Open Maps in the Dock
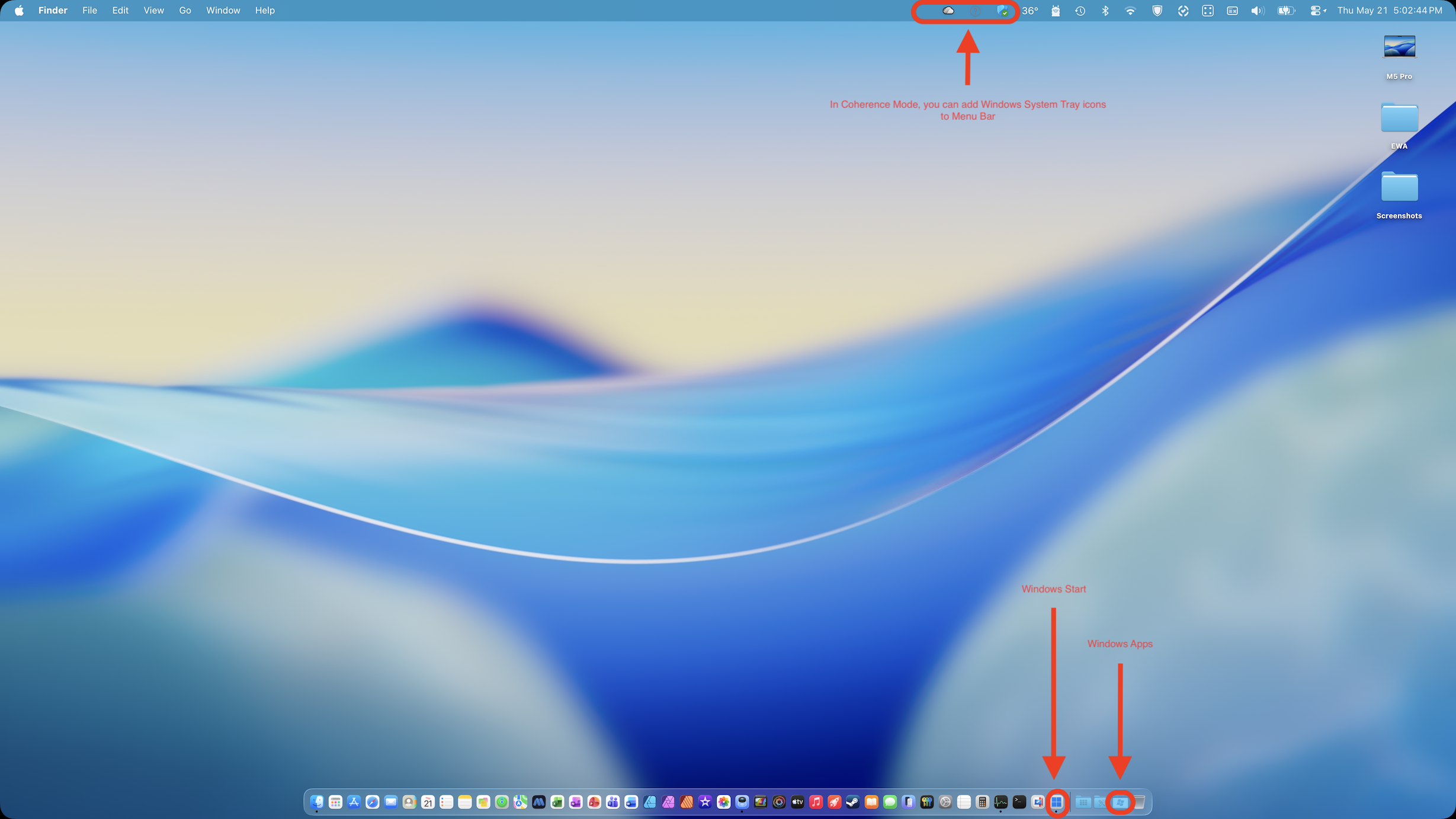The width and height of the screenshot is (1456, 819). (520, 802)
